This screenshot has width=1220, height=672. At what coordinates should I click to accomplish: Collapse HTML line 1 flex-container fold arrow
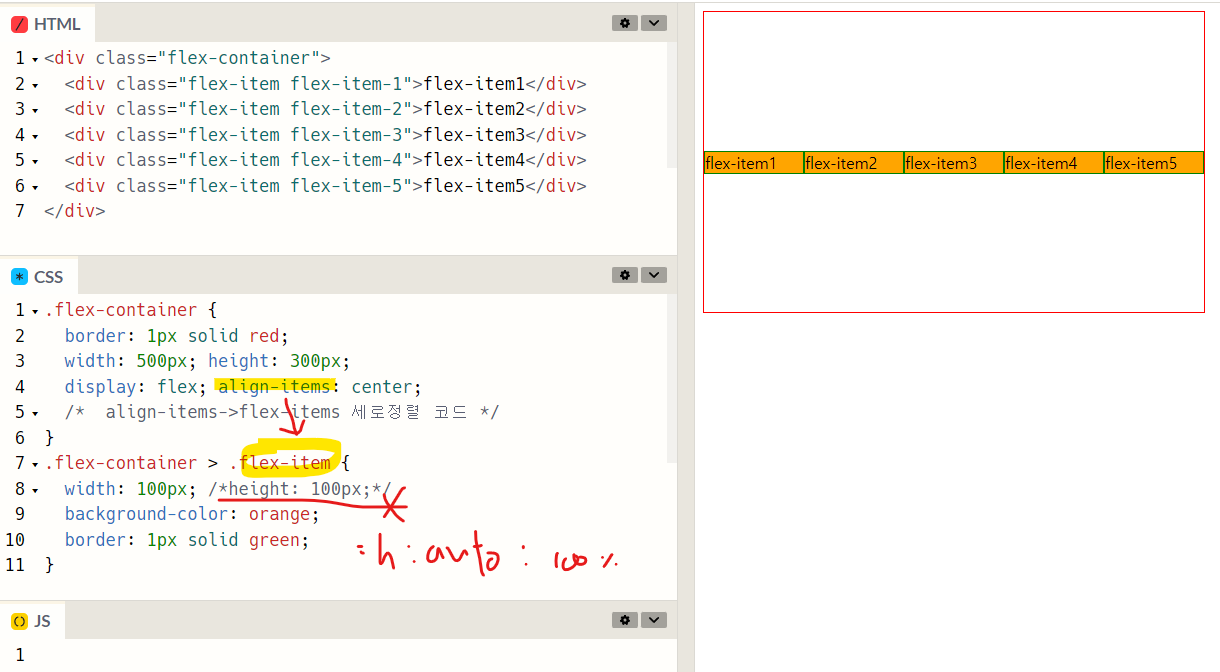point(35,60)
